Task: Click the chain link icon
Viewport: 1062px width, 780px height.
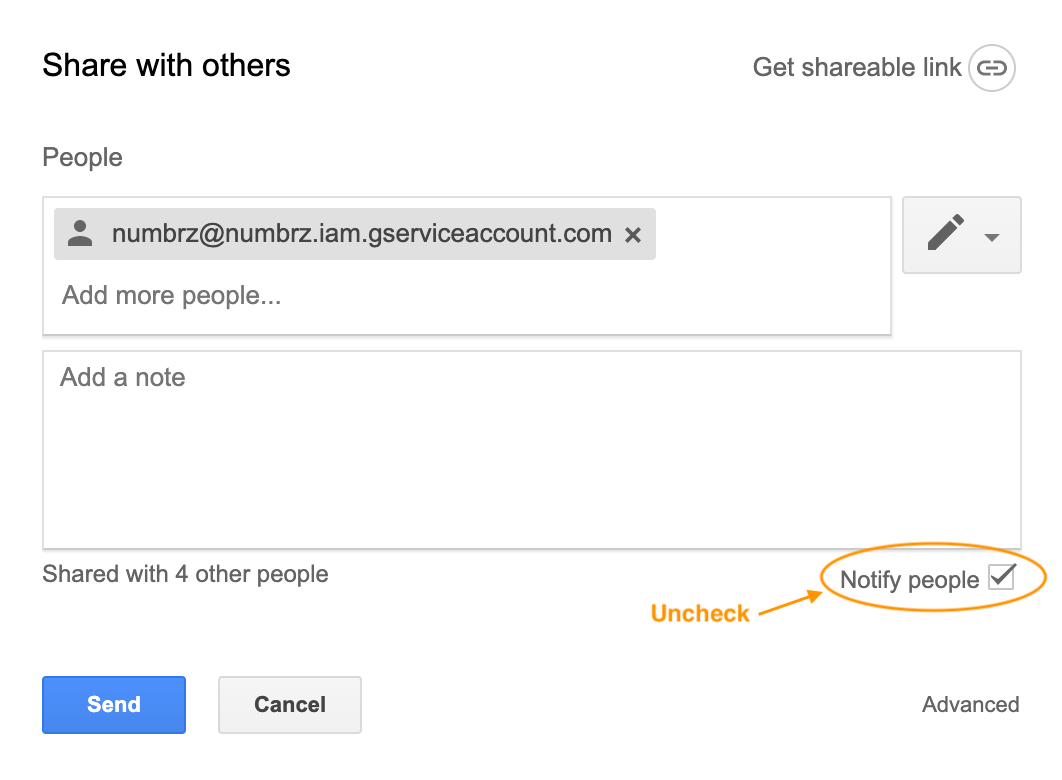Action: point(992,68)
